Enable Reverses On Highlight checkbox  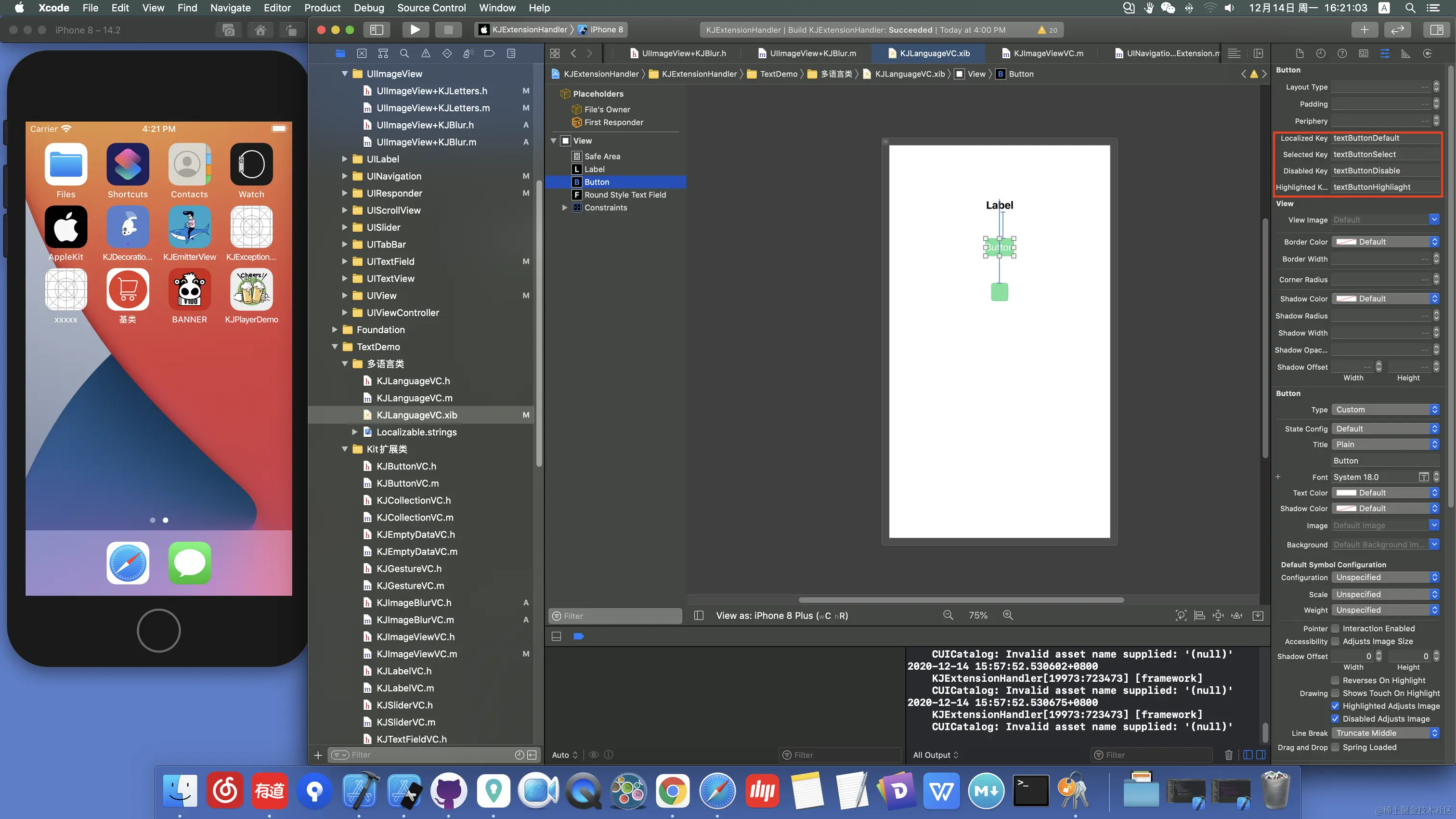1335,680
